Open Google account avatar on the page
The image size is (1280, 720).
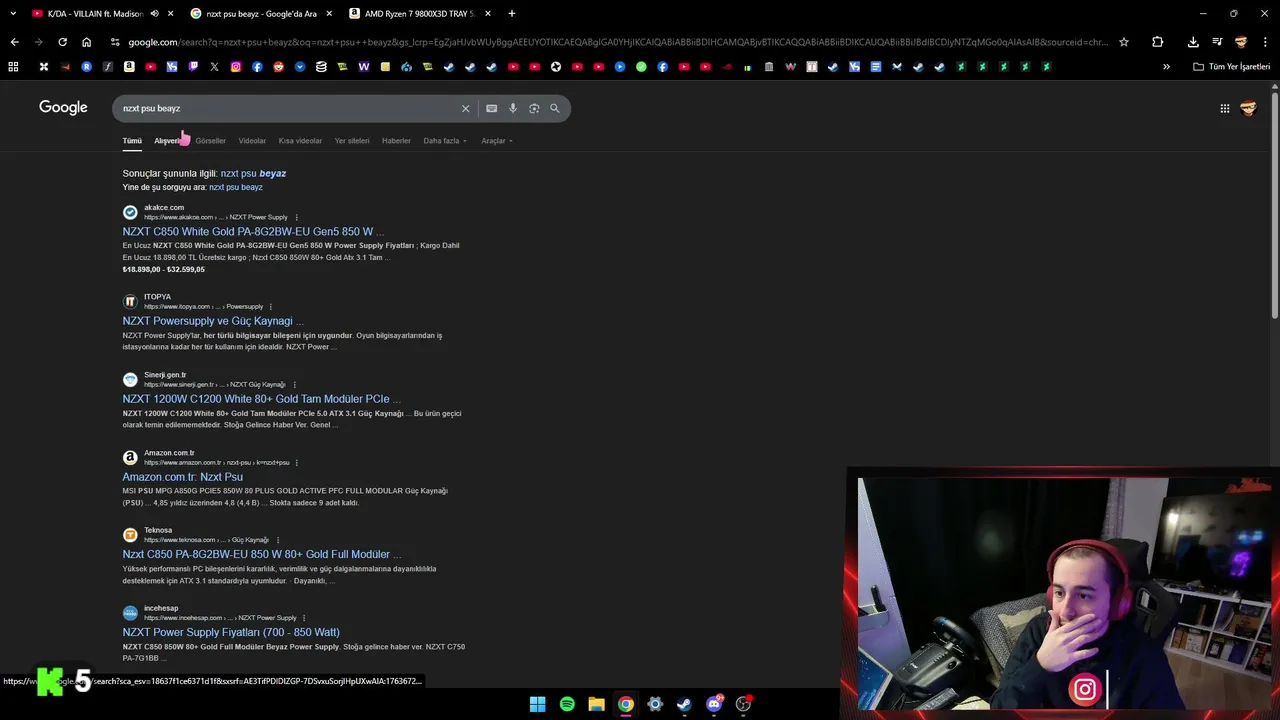point(1248,108)
